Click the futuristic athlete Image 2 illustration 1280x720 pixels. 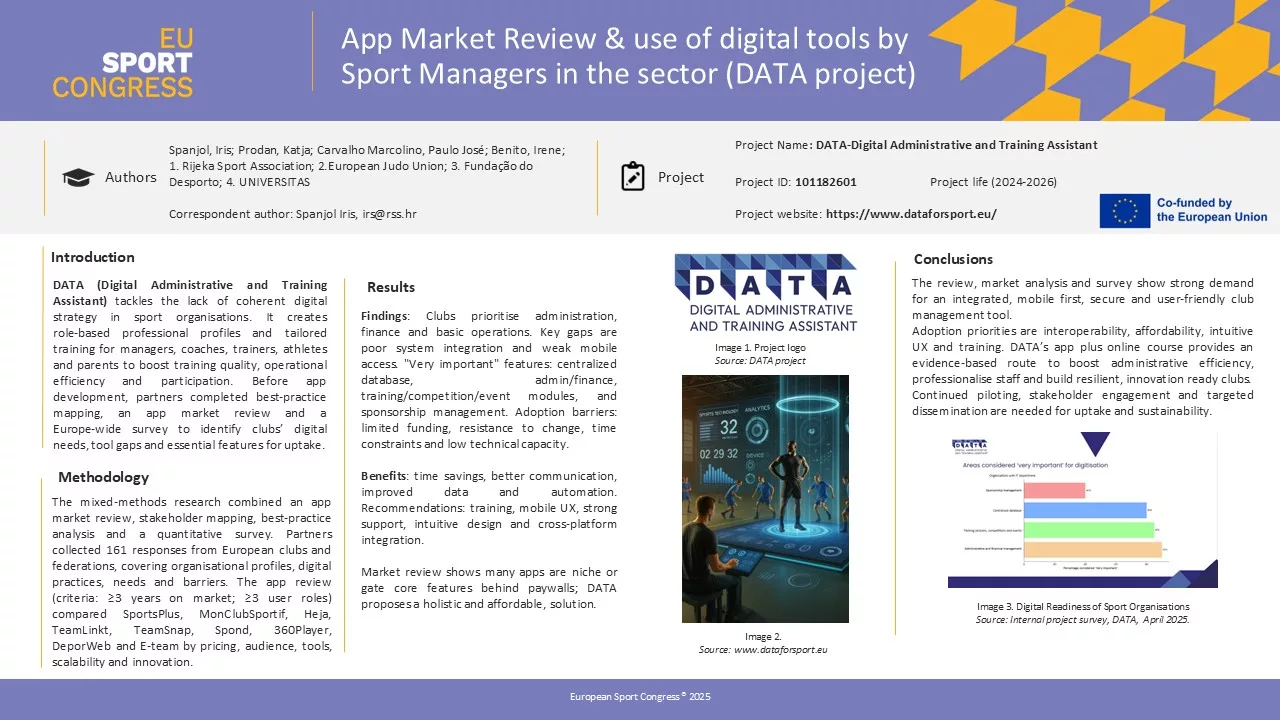(765, 498)
